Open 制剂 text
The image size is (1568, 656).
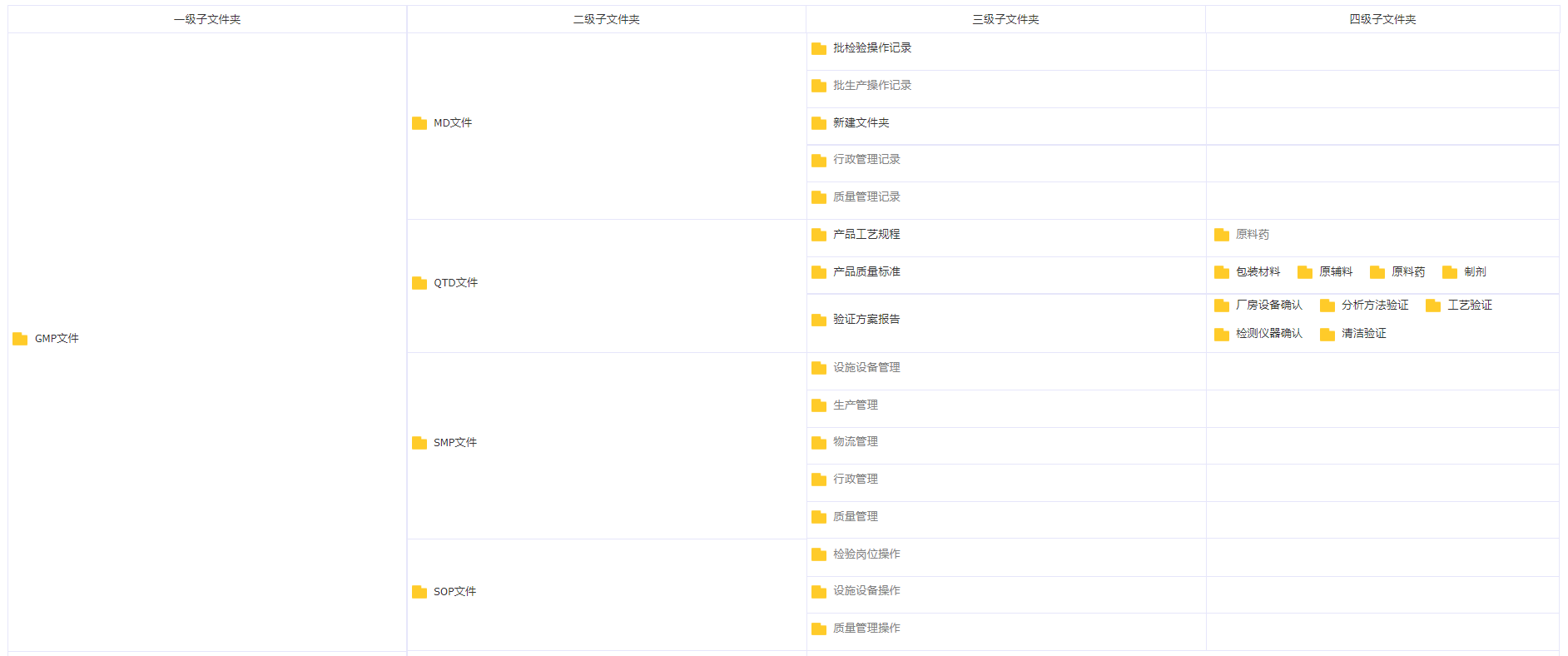point(1475,271)
